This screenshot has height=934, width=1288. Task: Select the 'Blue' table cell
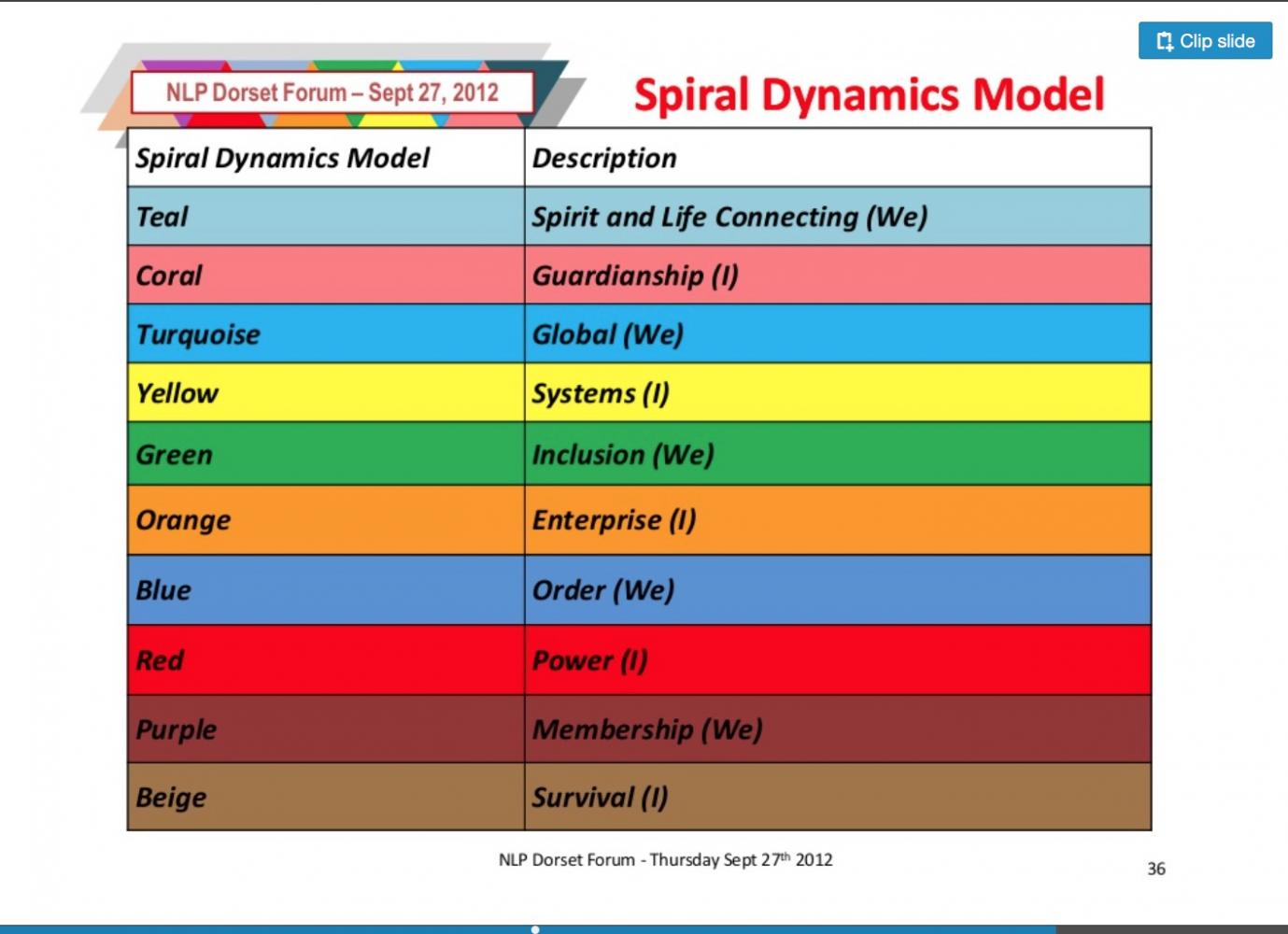click(326, 590)
